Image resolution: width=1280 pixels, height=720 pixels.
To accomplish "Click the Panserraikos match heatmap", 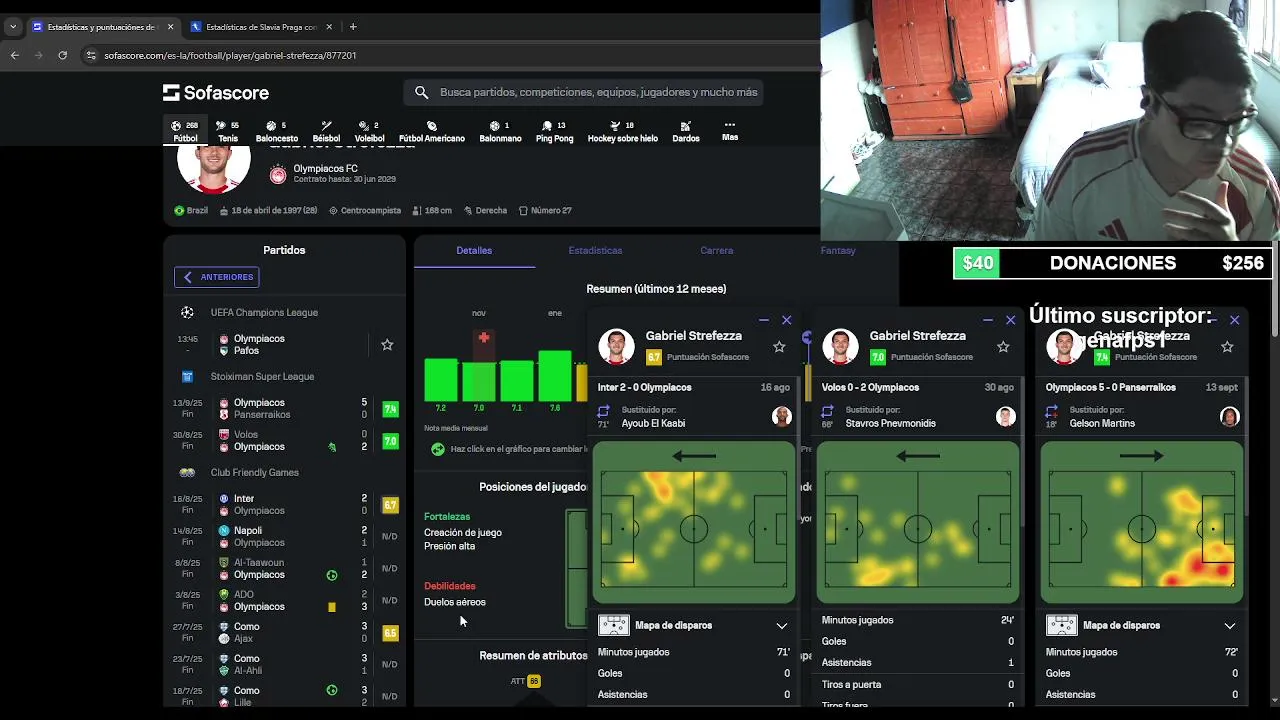I will point(1142,523).
